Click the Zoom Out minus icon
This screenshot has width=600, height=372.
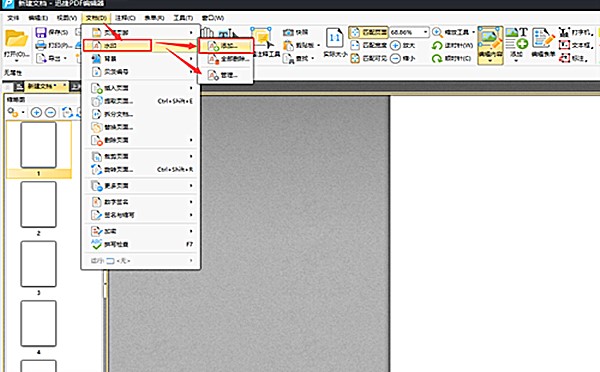point(395,58)
